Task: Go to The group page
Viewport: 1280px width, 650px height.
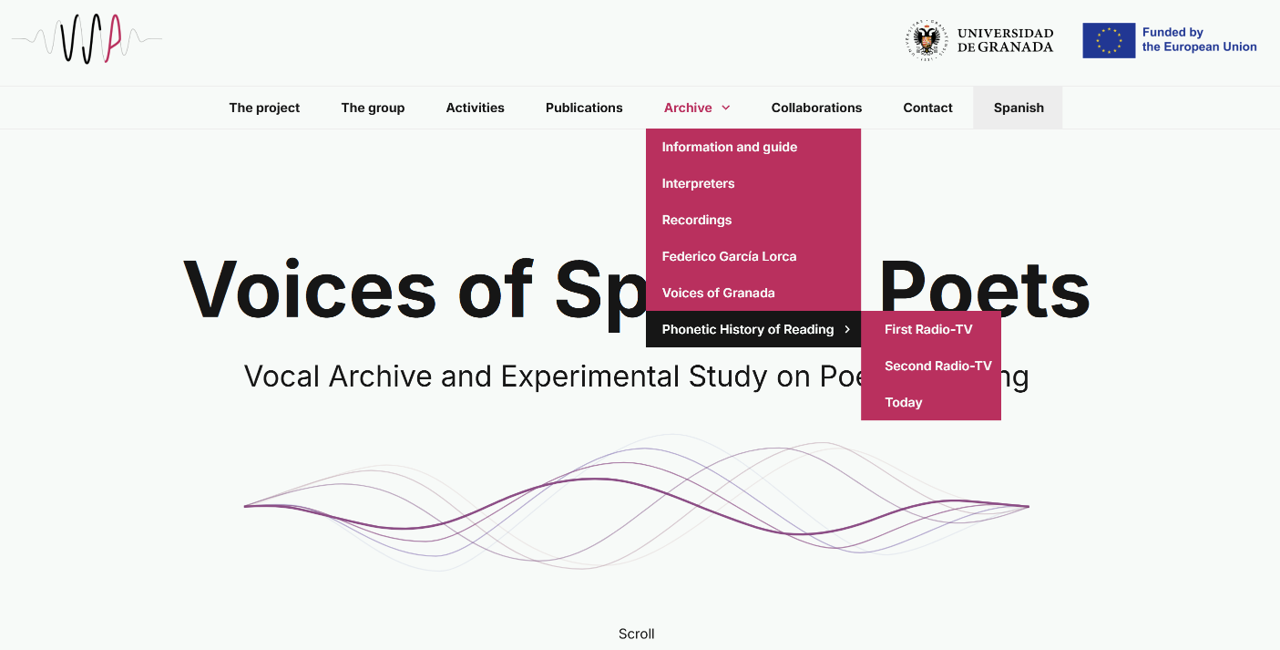Action: (x=372, y=108)
